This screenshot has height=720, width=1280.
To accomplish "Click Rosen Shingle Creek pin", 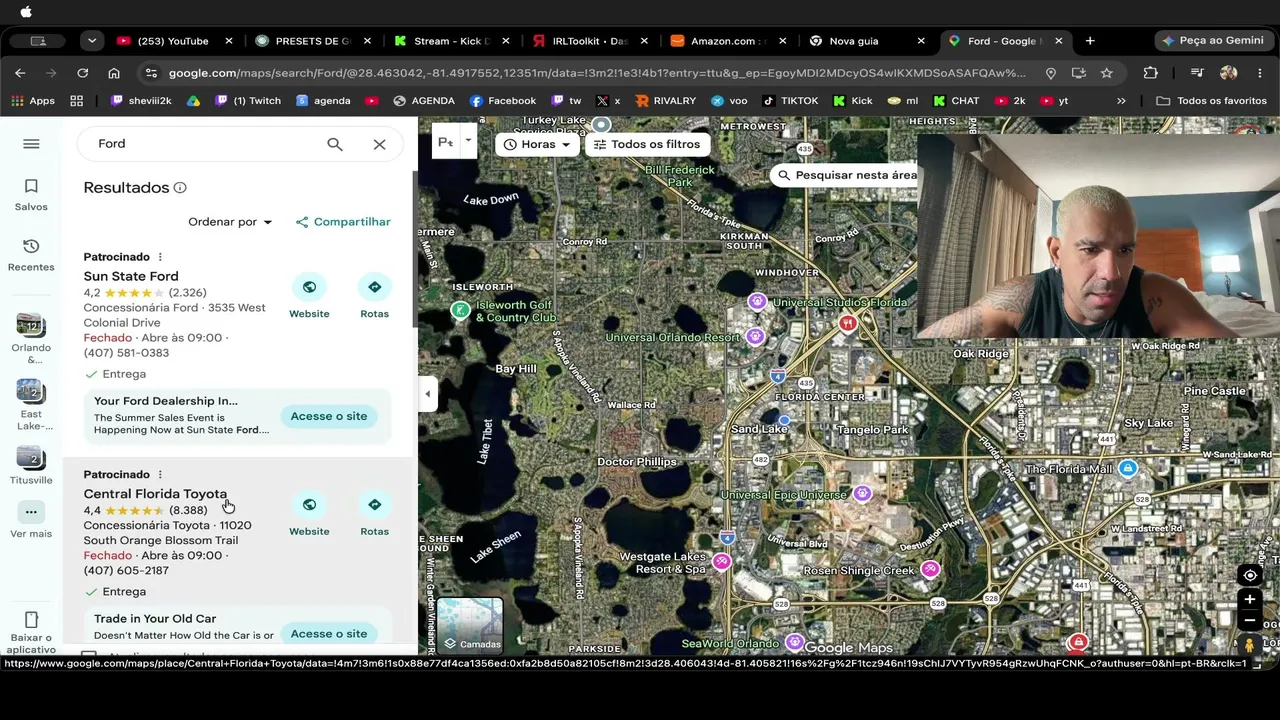I will pos(930,569).
